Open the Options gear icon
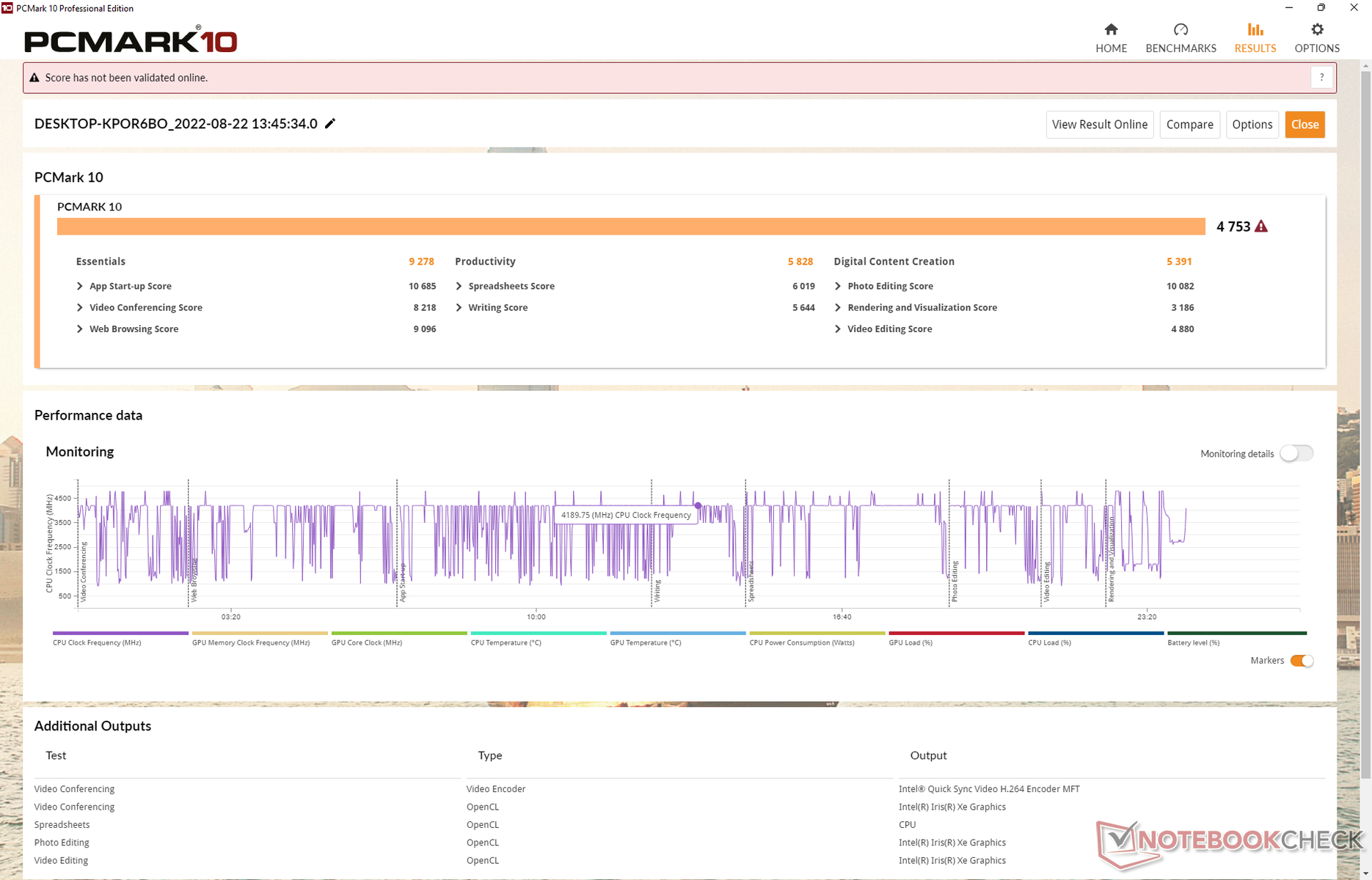1372x880 pixels. [1317, 30]
